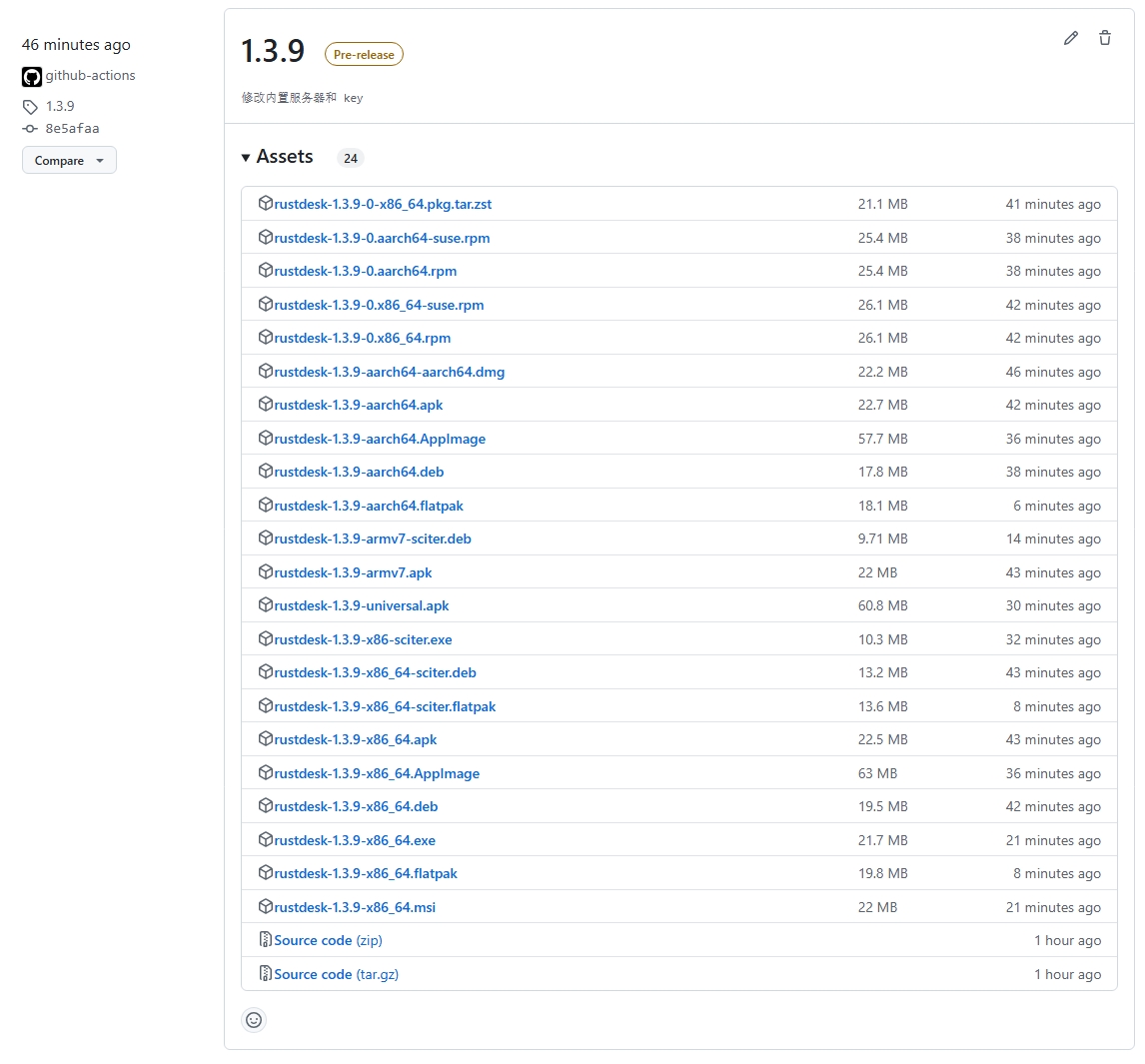Download rustdesk-1.3.9-x86_64.flatpak
This screenshot has height=1064, width=1145.
[366, 873]
